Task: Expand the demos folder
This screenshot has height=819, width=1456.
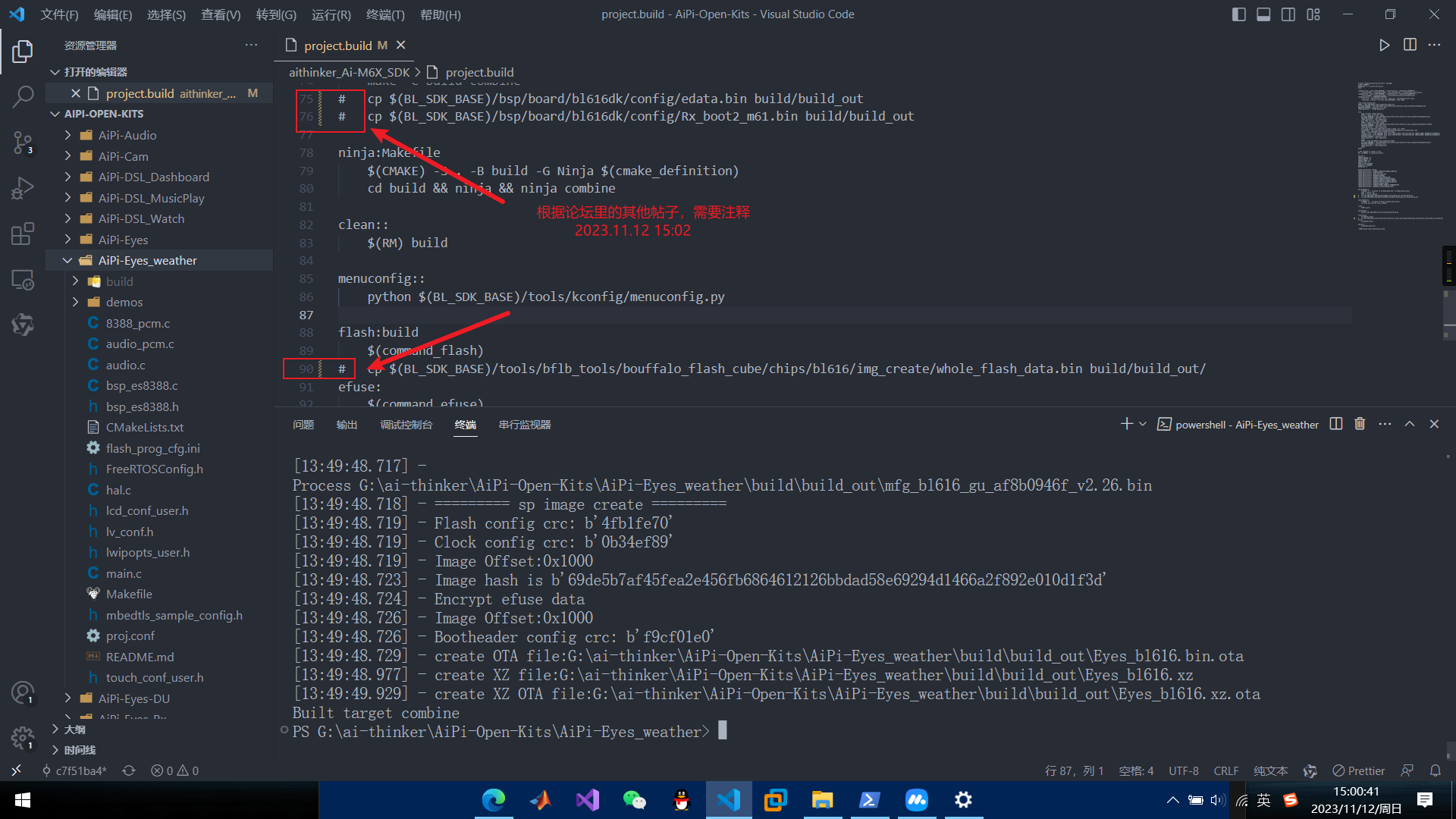Action: click(124, 302)
